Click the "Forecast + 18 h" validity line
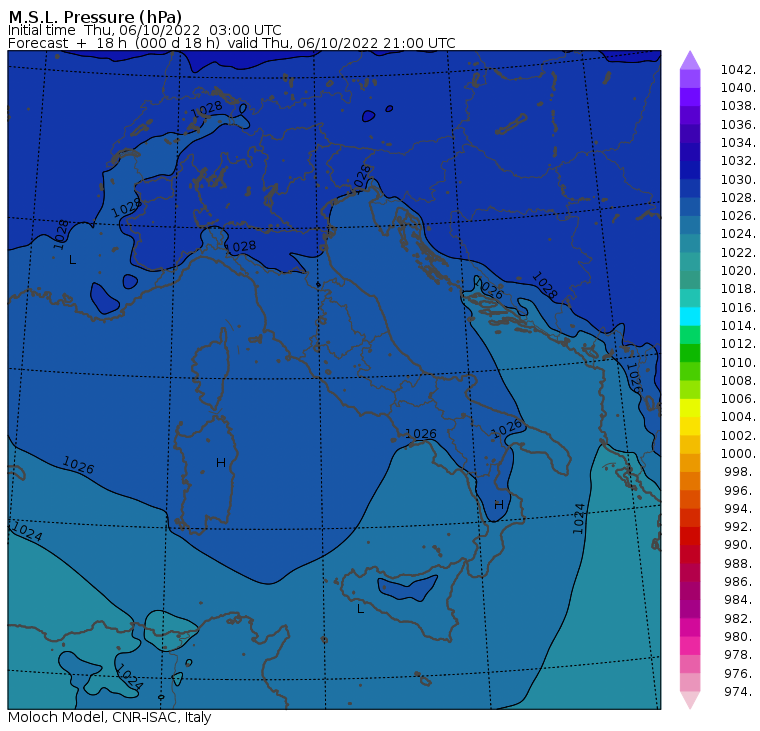This screenshot has width=760, height=731. point(232,43)
